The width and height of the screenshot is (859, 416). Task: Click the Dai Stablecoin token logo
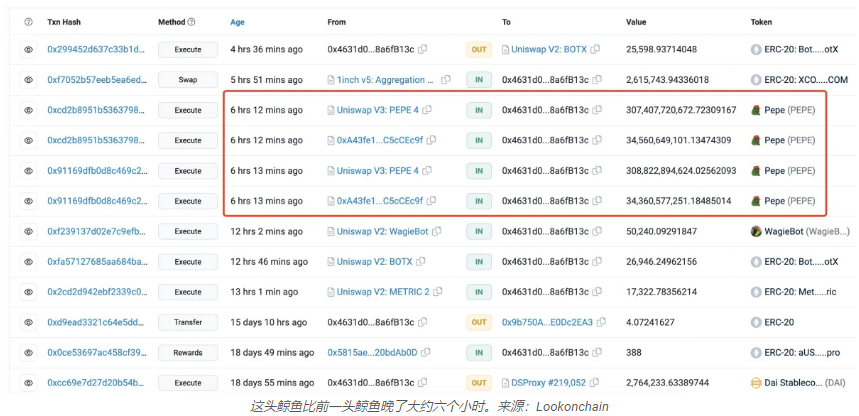(x=756, y=383)
